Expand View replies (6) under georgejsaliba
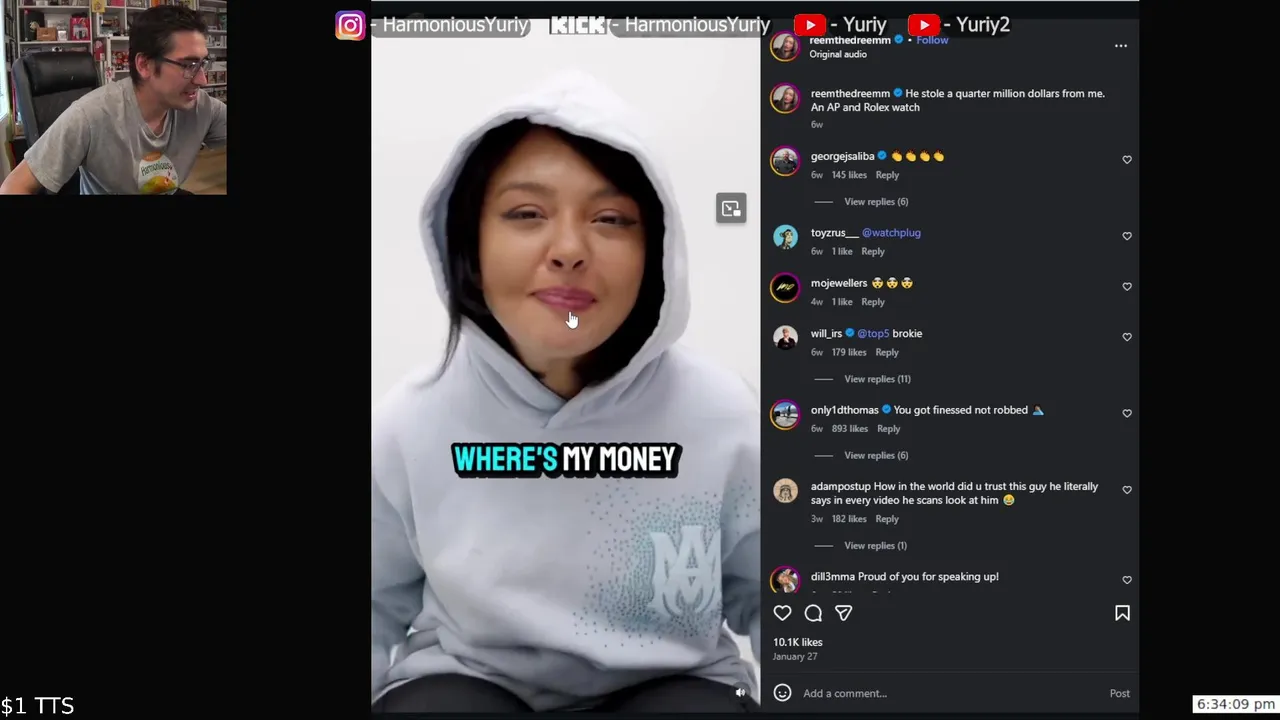The height and width of the screenshot is (720, 1280). coord(876,202)
